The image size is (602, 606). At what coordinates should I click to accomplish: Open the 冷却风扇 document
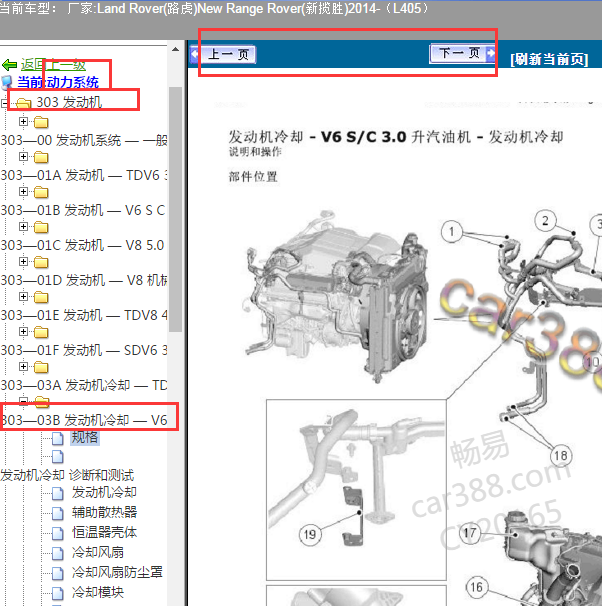pyautogui.click(x=98, y=552)
